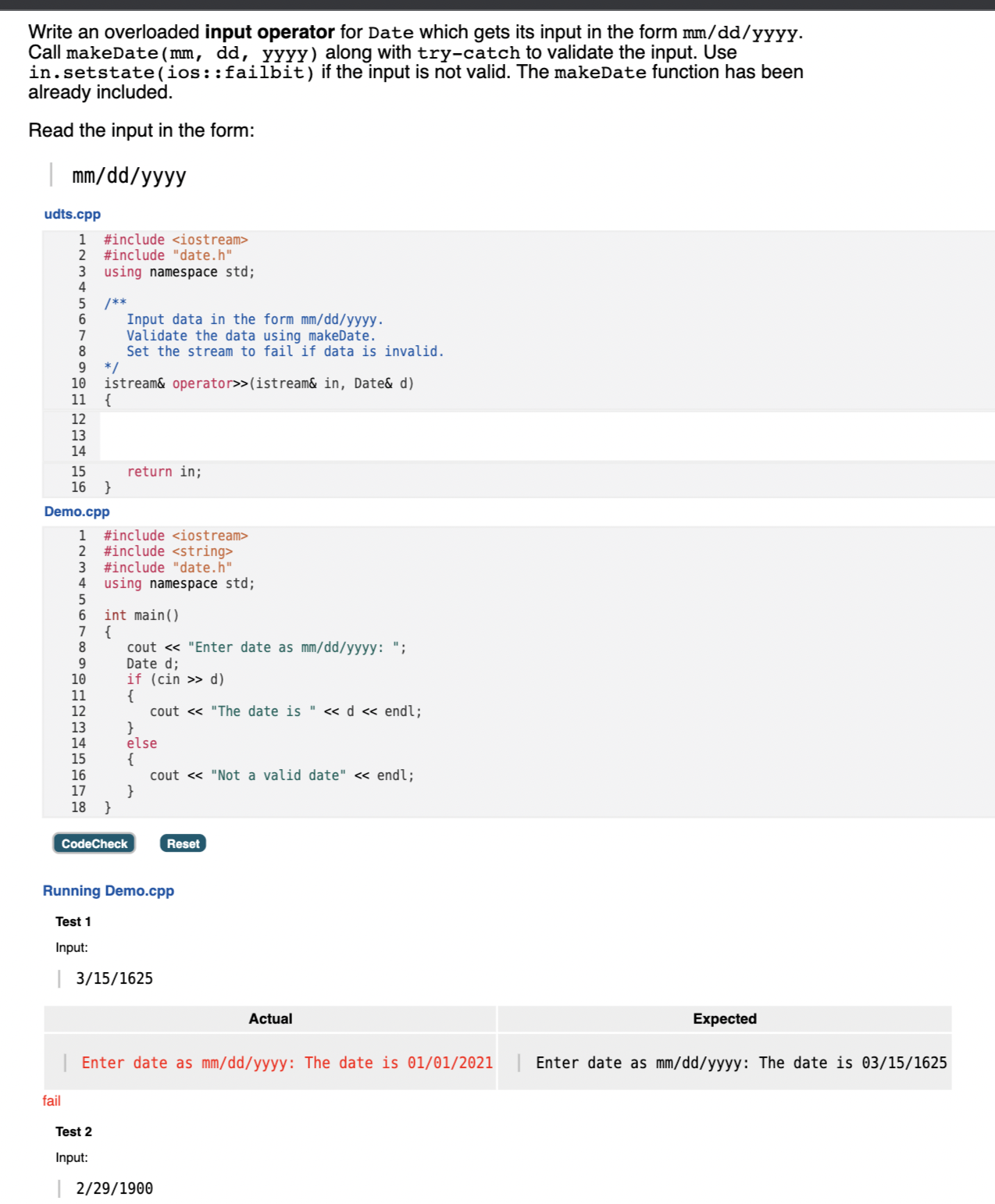Viewport: 995px width, 1204px height.
Task: Click the red fail status label
Action: (52, 1102)
